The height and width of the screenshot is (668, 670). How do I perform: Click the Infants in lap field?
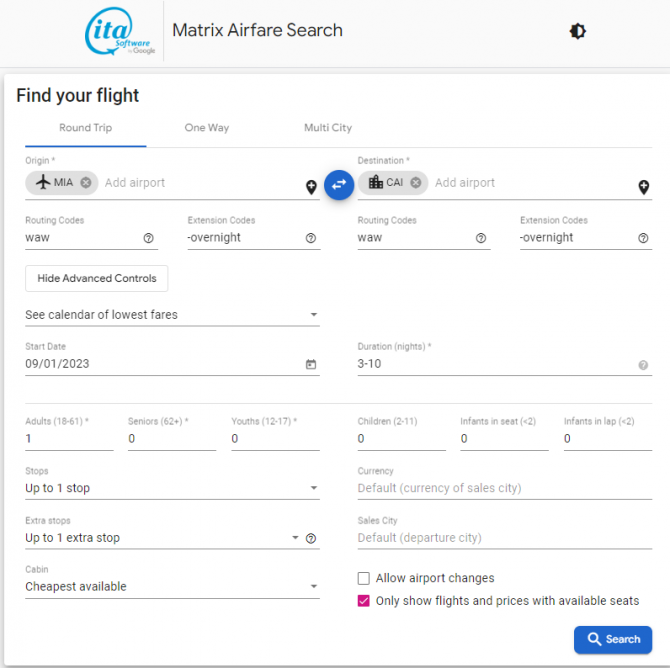click(x=608, y=439)
